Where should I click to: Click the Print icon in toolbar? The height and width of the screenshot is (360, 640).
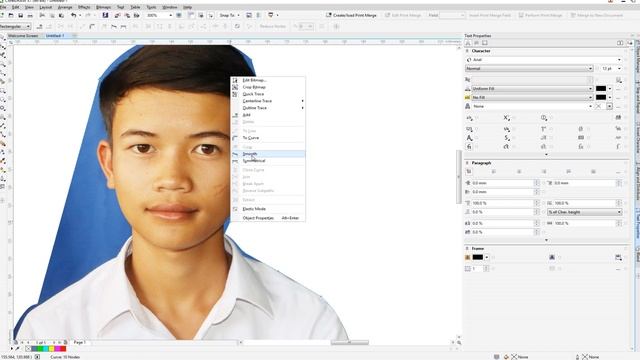(x=30, y=16)
